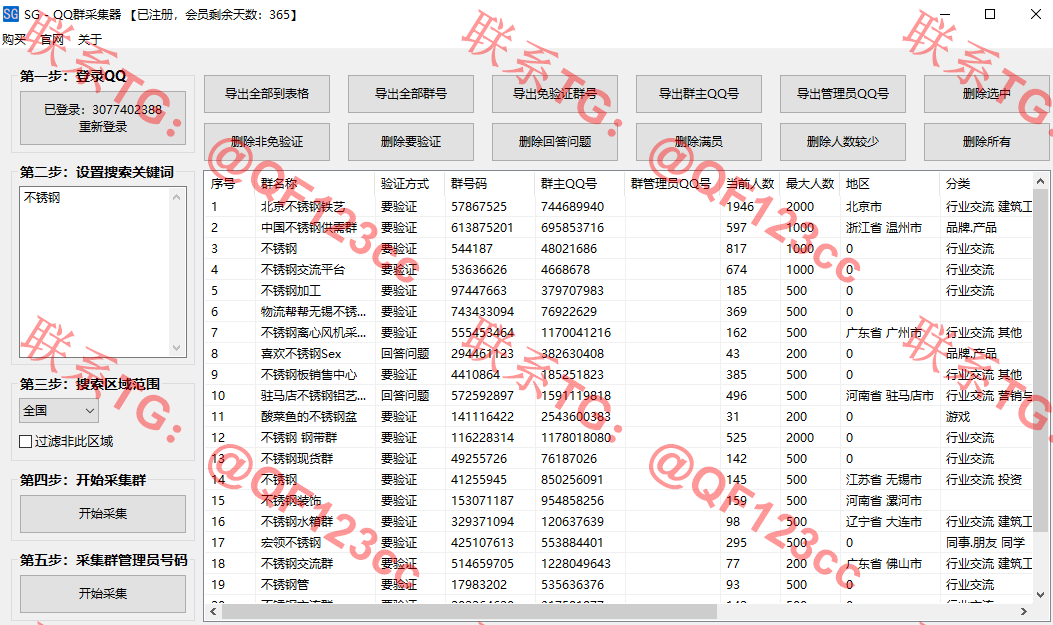Click 删除回答问题 button

pyautogui.click(x=555, y=142)
